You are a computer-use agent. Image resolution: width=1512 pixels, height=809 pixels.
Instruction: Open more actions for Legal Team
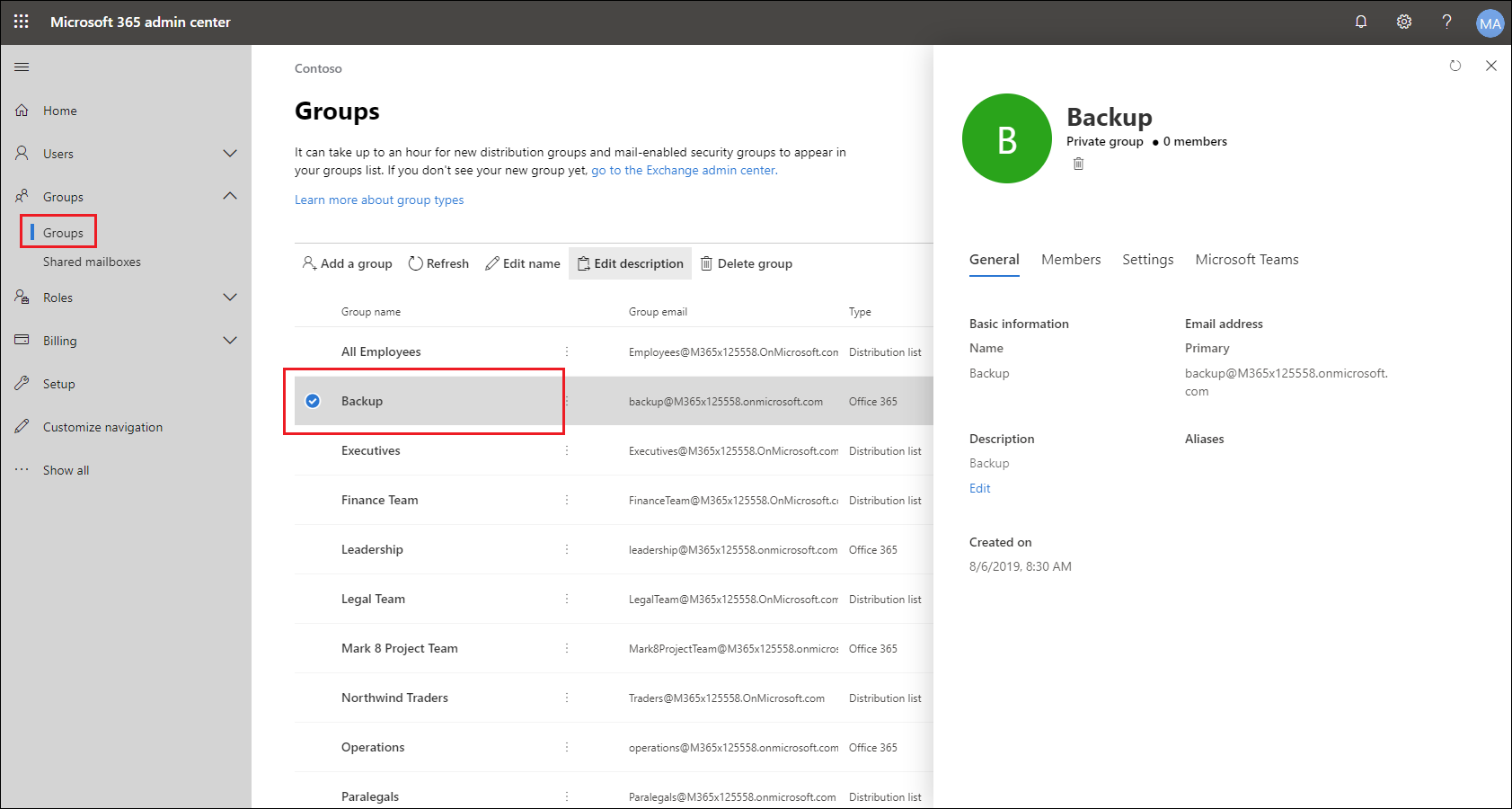567,599
